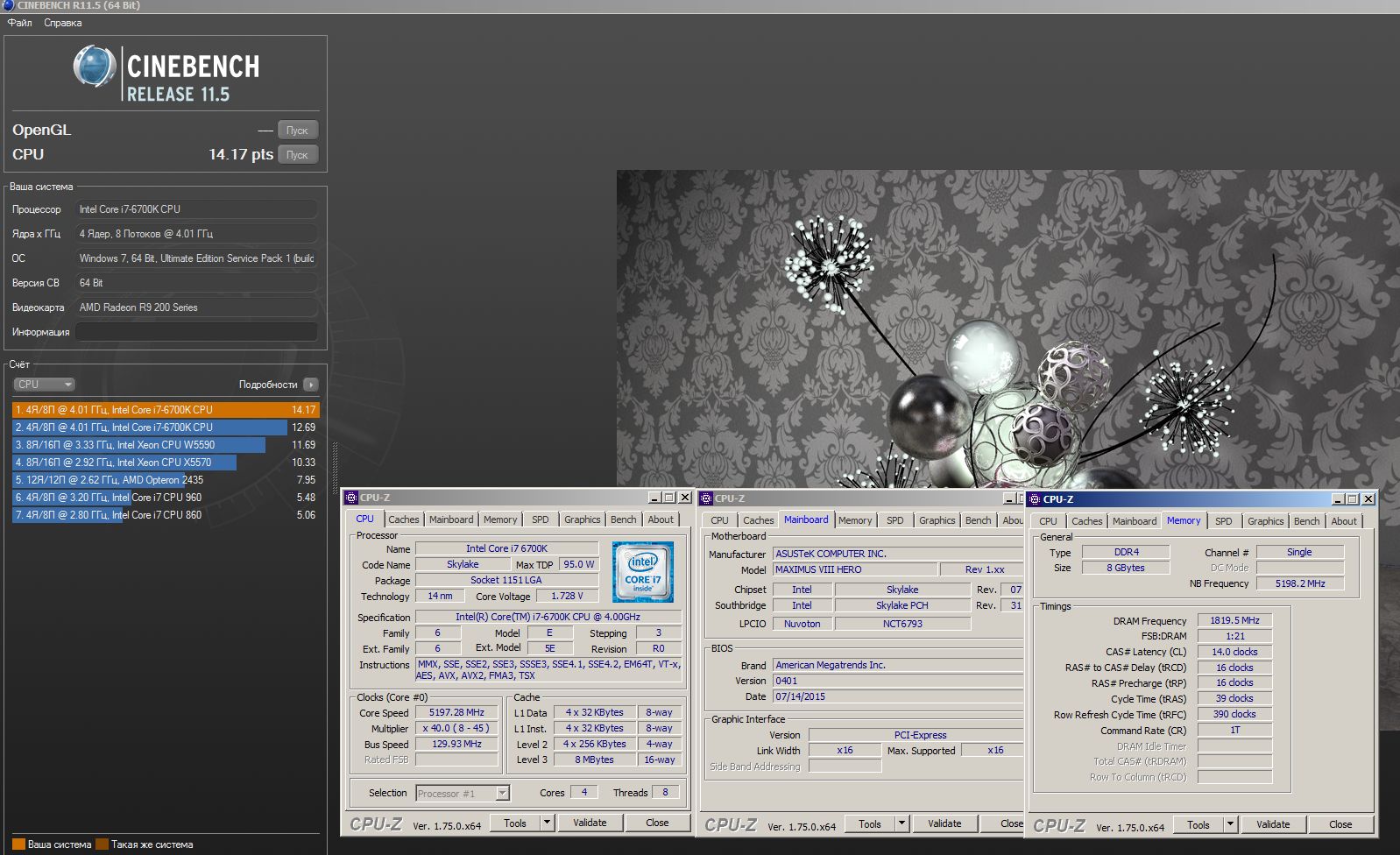Click the memory type DDR4 field
The height and width of the screenshot is (855, 1400).
coord(1126,552)
